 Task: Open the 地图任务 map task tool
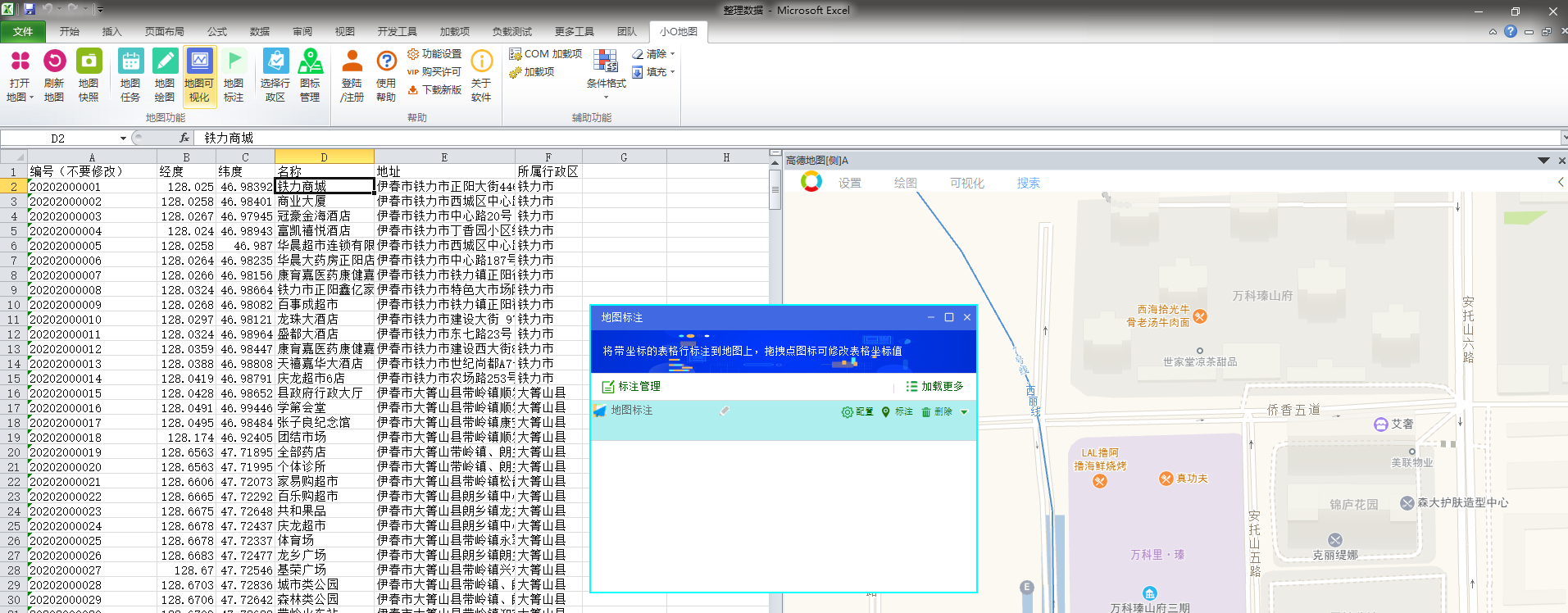(x=130, y=75)
